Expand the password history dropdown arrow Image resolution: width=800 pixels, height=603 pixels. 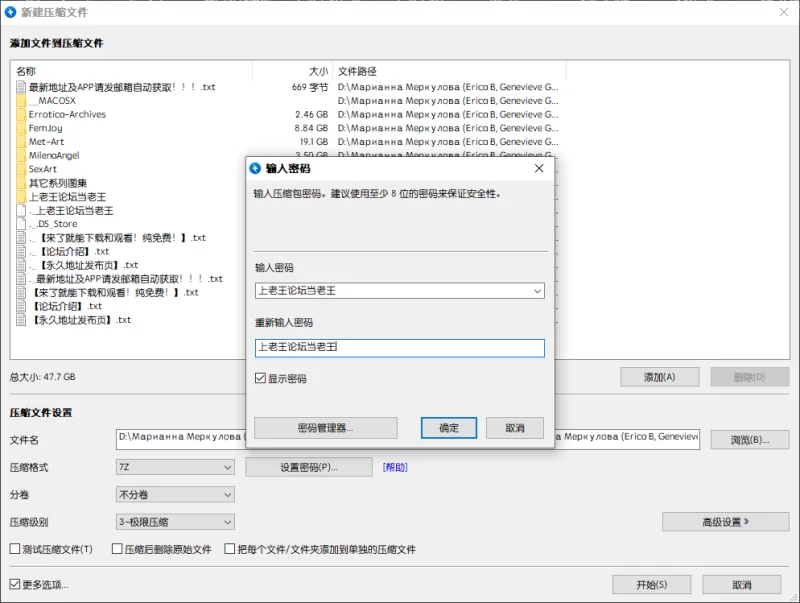click(x=537, y=291)
